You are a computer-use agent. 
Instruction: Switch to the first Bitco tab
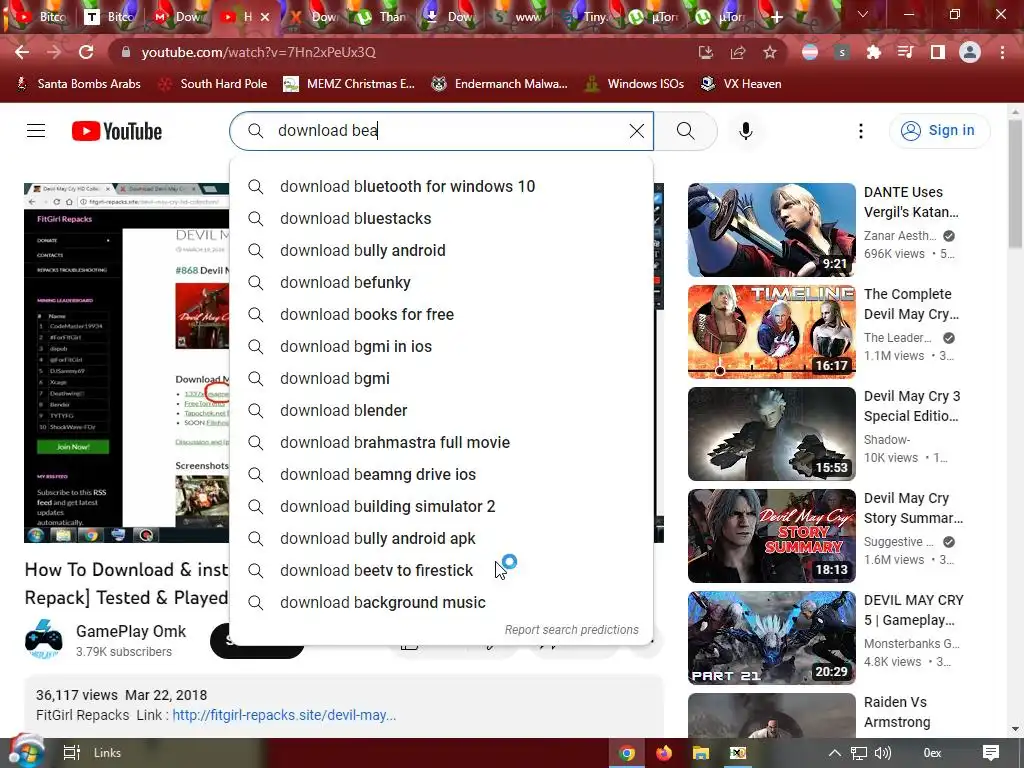coord(42,17)
